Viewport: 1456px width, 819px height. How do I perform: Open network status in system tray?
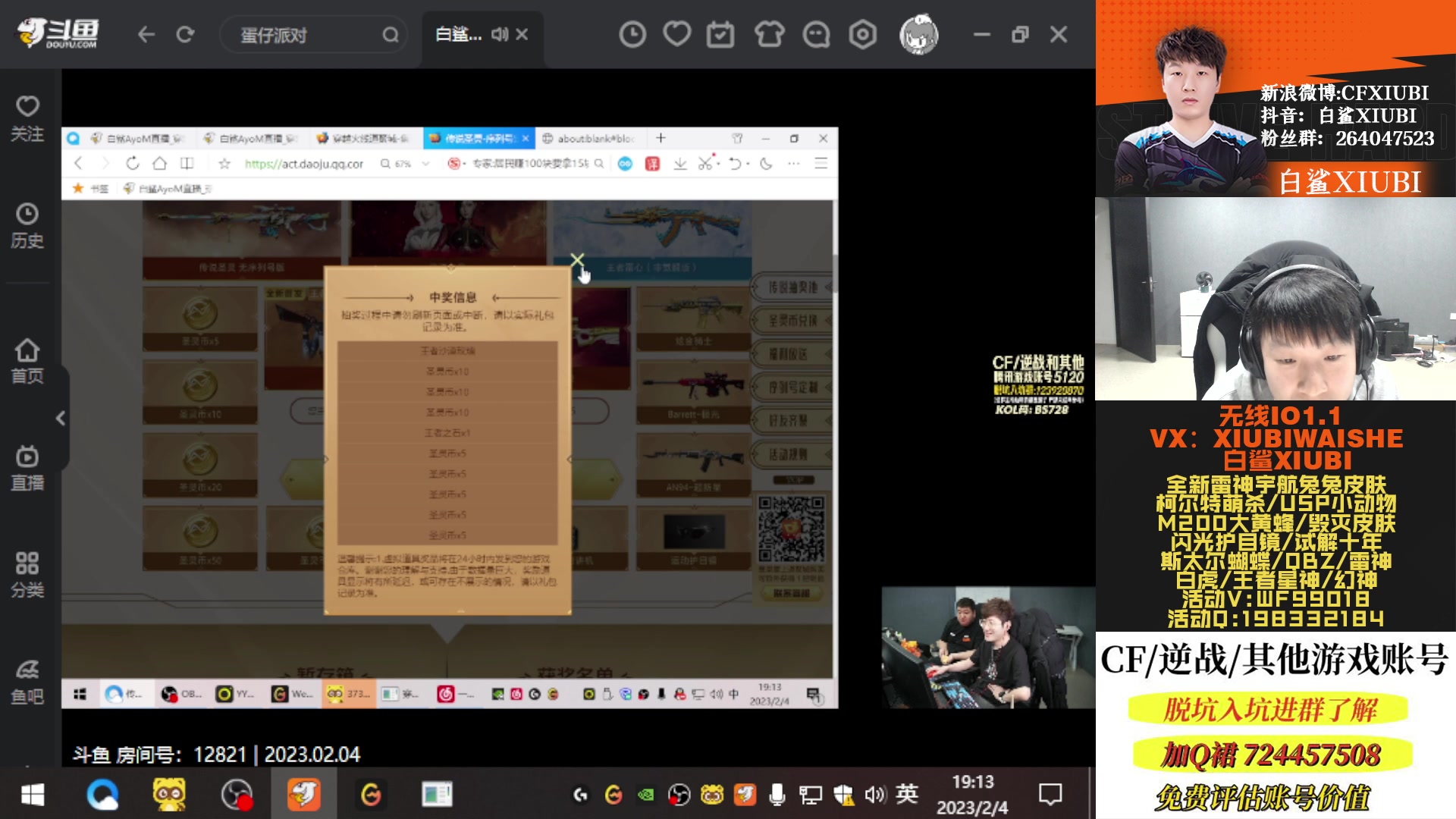(810, 794)
